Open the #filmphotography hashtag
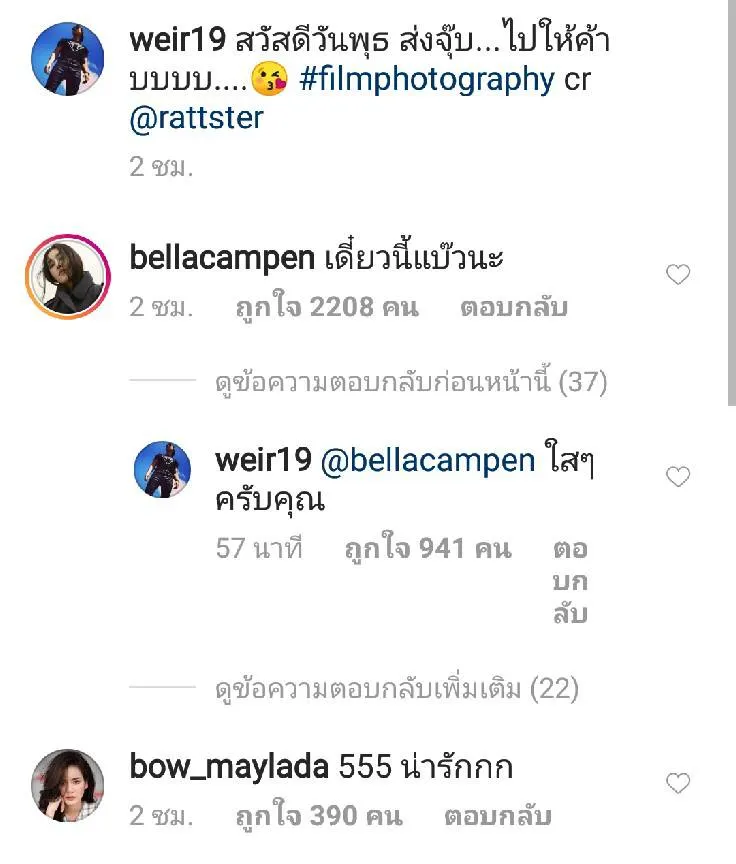The width and height of the screenshot is (736, 864). coord(426,80)
